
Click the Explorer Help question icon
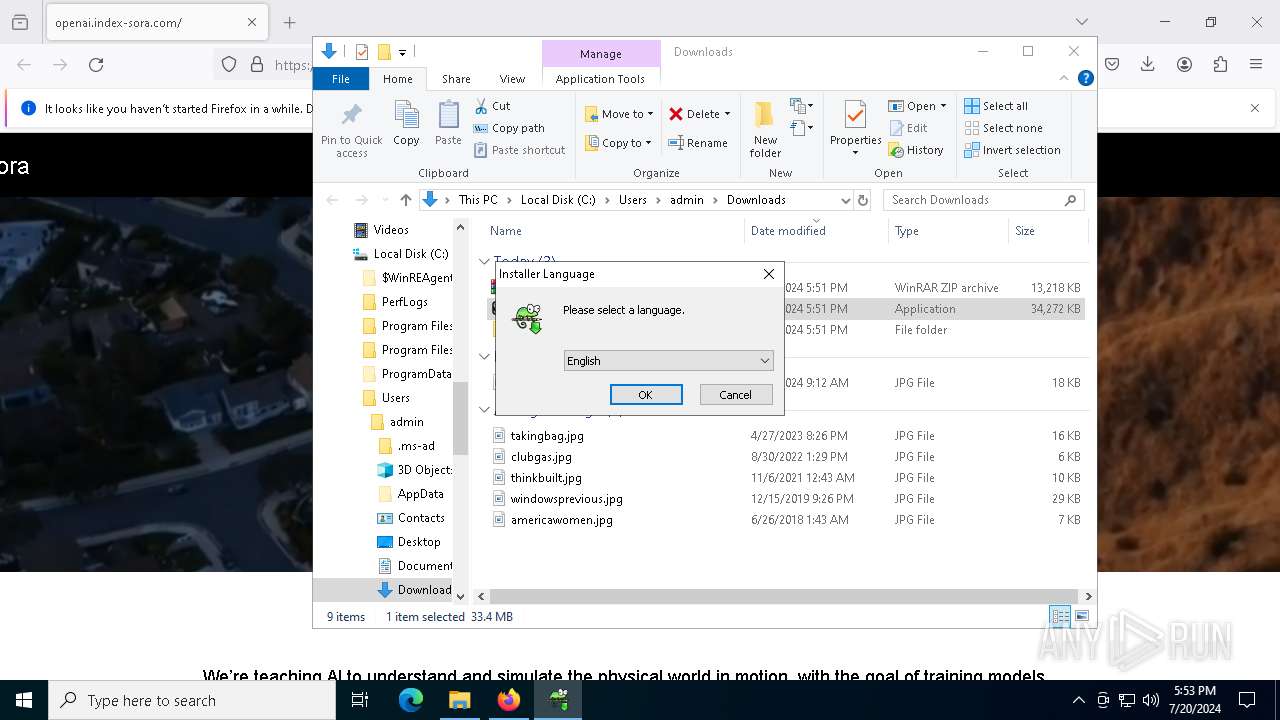pyautogui.click(x=1086, y=78)
